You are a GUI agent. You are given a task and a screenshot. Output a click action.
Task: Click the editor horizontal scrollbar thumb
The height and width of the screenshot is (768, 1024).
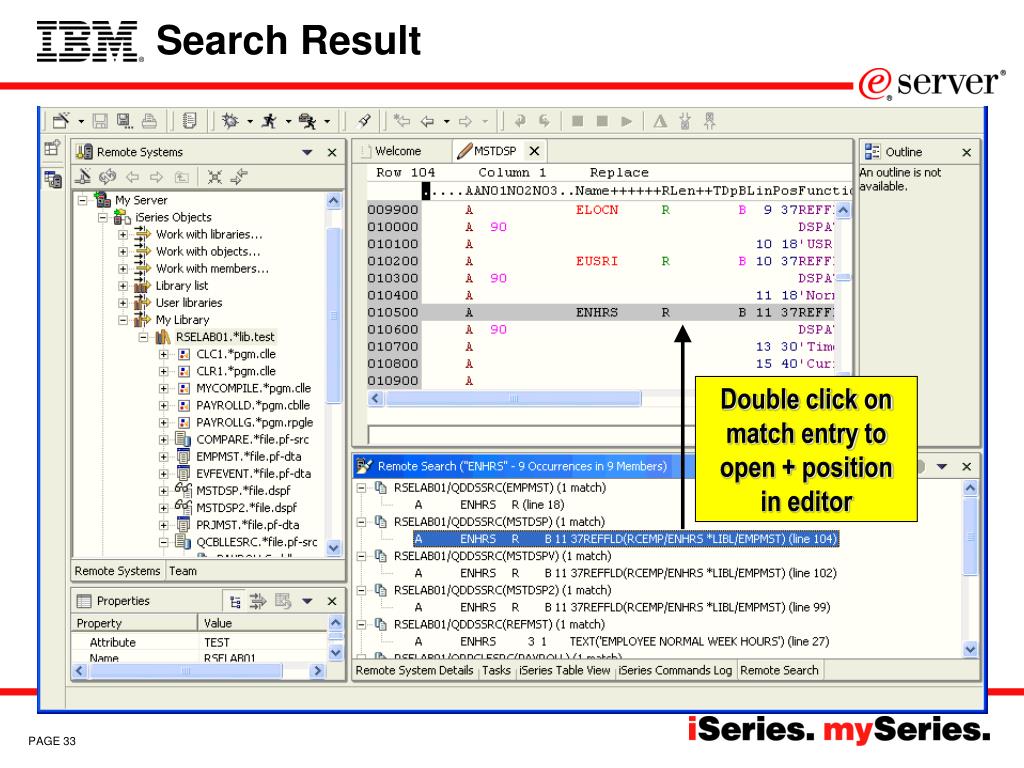[513, 398]
